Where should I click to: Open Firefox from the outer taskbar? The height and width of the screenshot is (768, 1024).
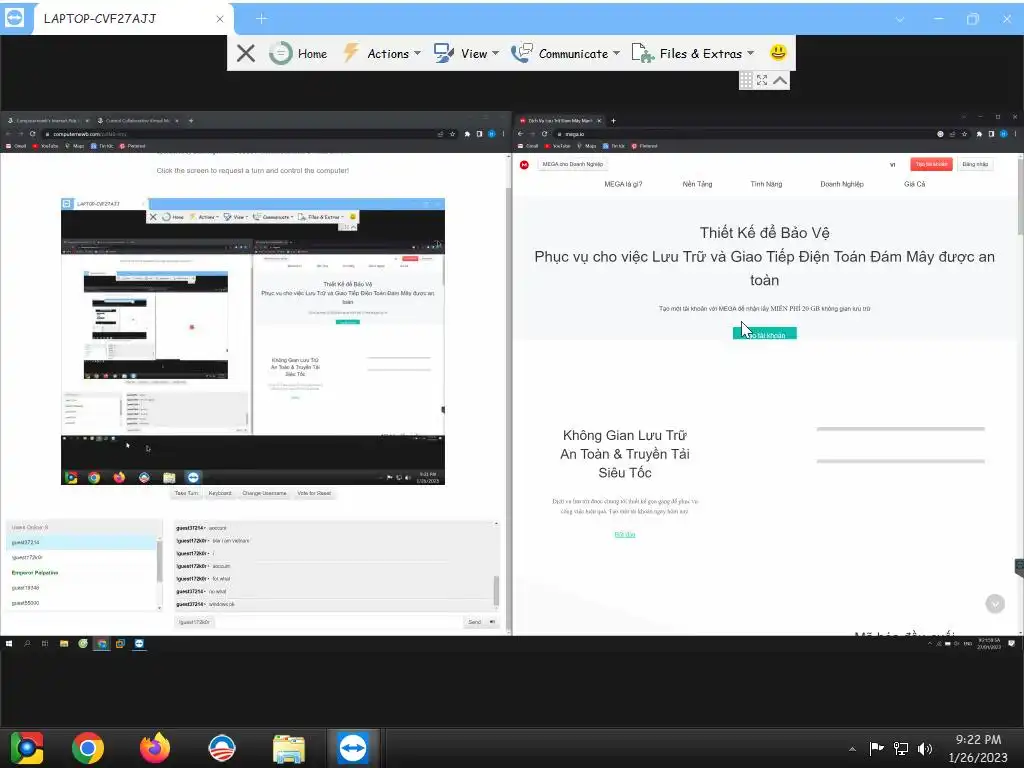[x=155, y=748]
